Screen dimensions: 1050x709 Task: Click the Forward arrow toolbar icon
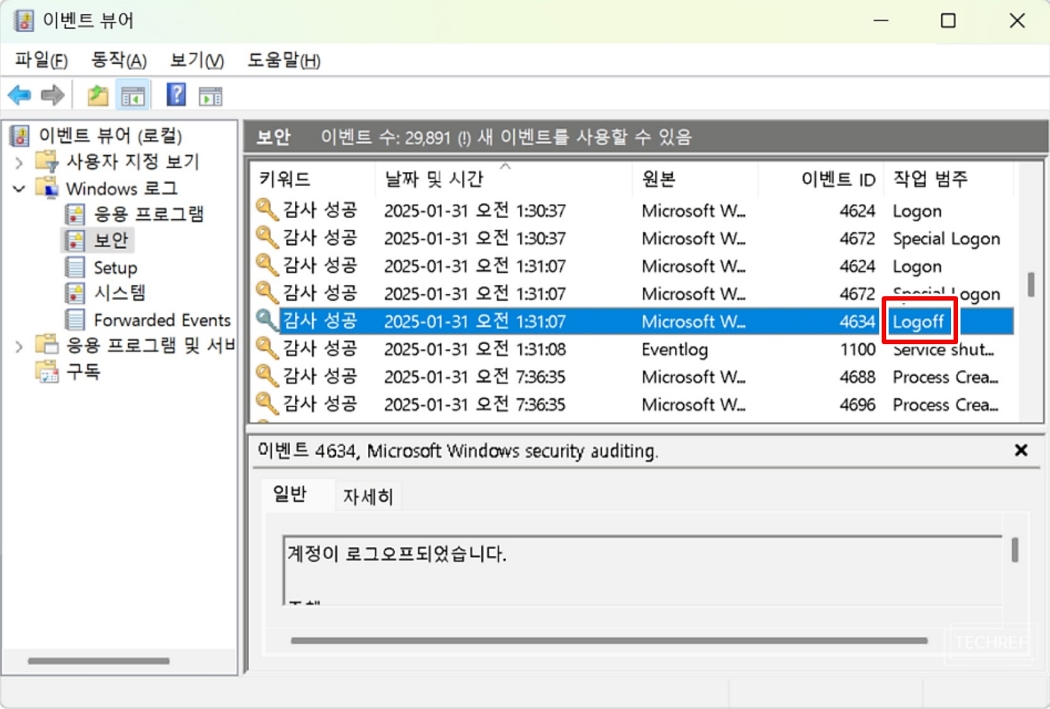tap(52, 95)
